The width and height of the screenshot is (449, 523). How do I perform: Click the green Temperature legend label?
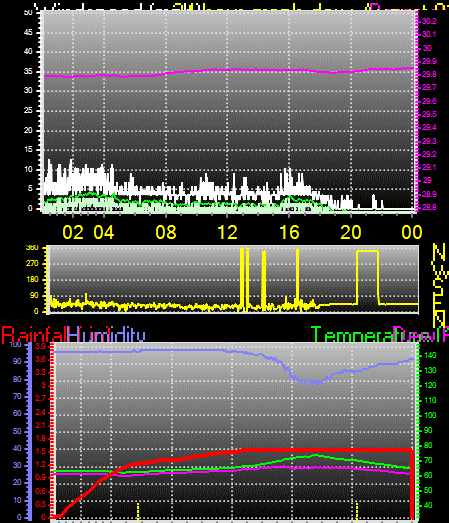(352, 335)
